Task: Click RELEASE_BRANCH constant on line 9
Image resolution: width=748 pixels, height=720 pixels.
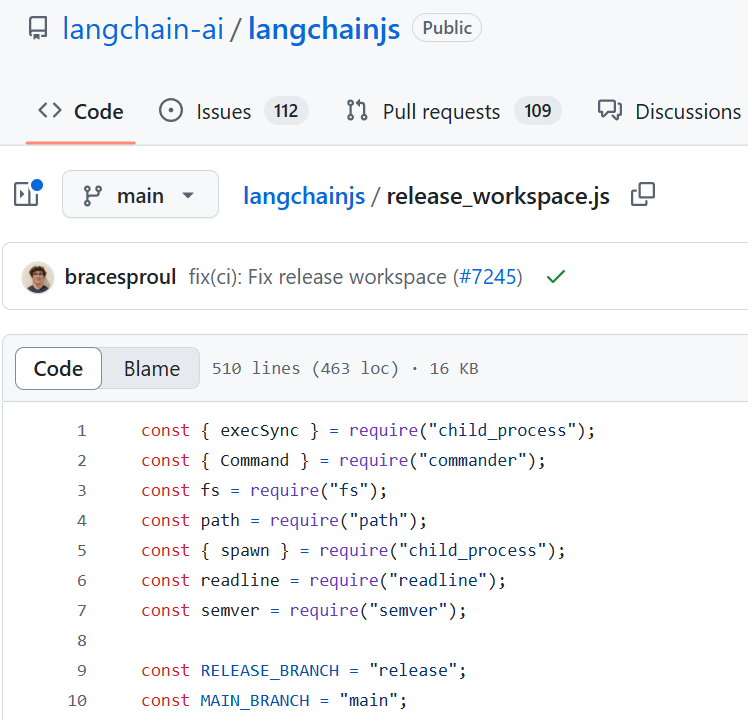Action: click(x=270, y=670)
